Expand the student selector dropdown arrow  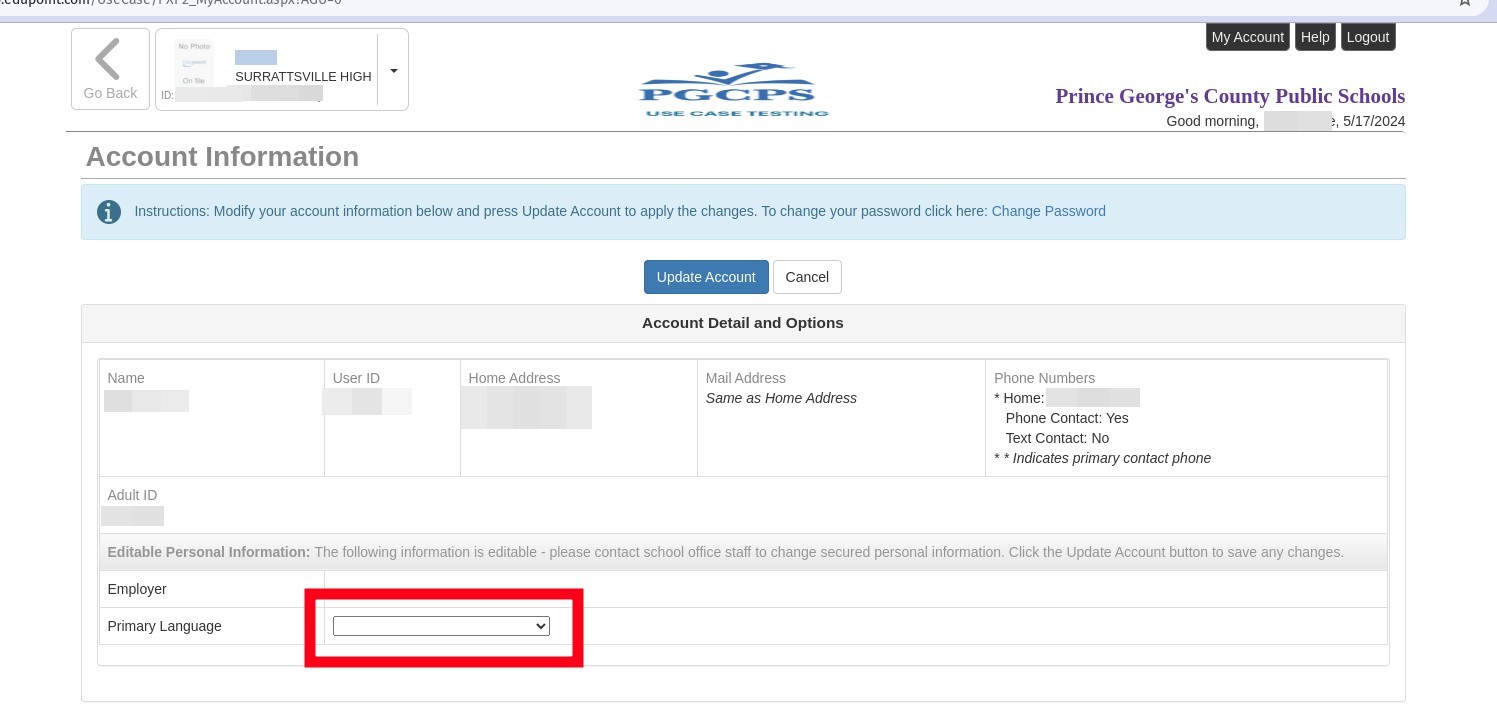click(393, 71)
